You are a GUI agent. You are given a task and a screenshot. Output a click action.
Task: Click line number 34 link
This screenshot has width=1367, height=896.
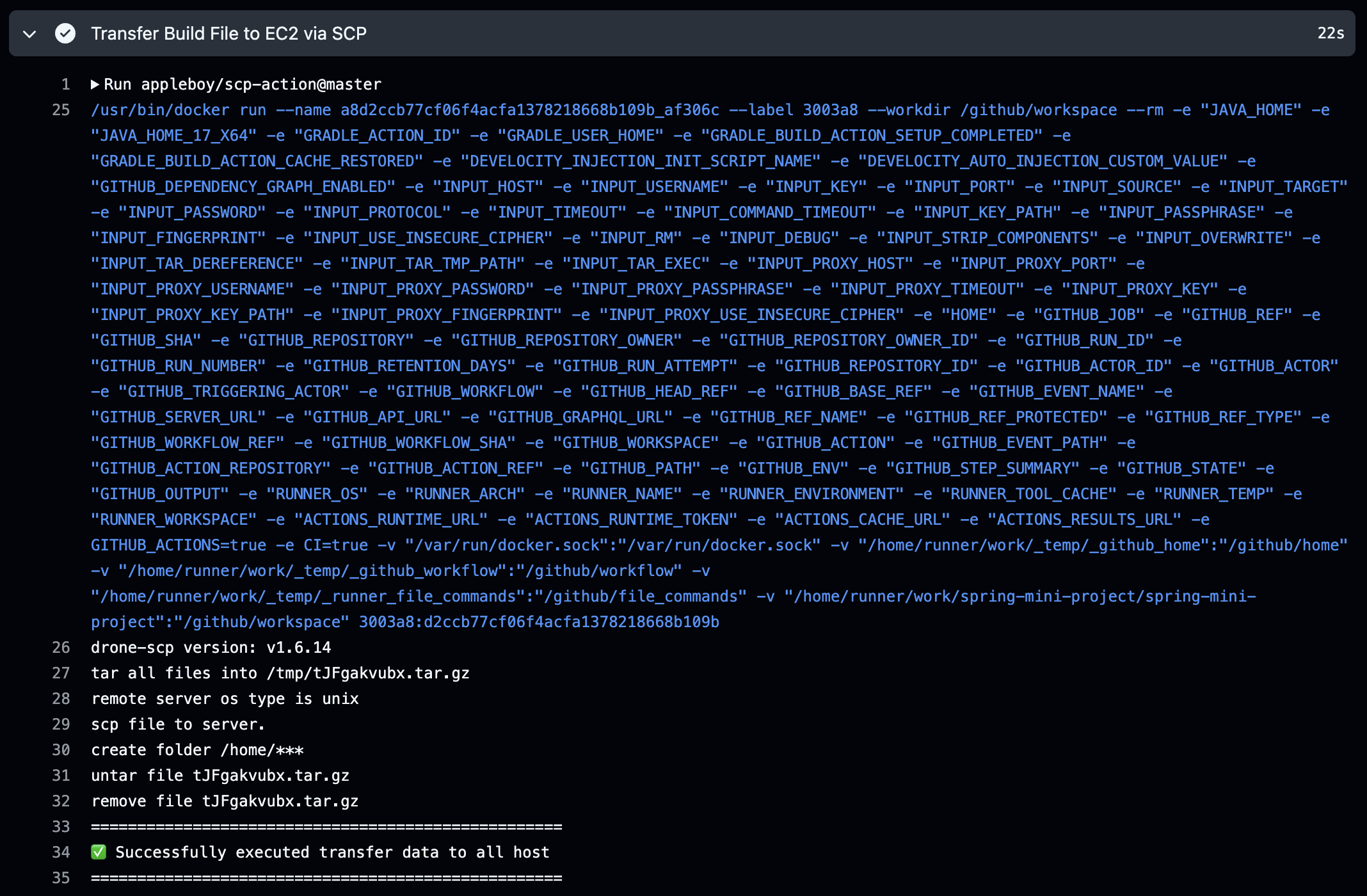(x=61, y=852)
